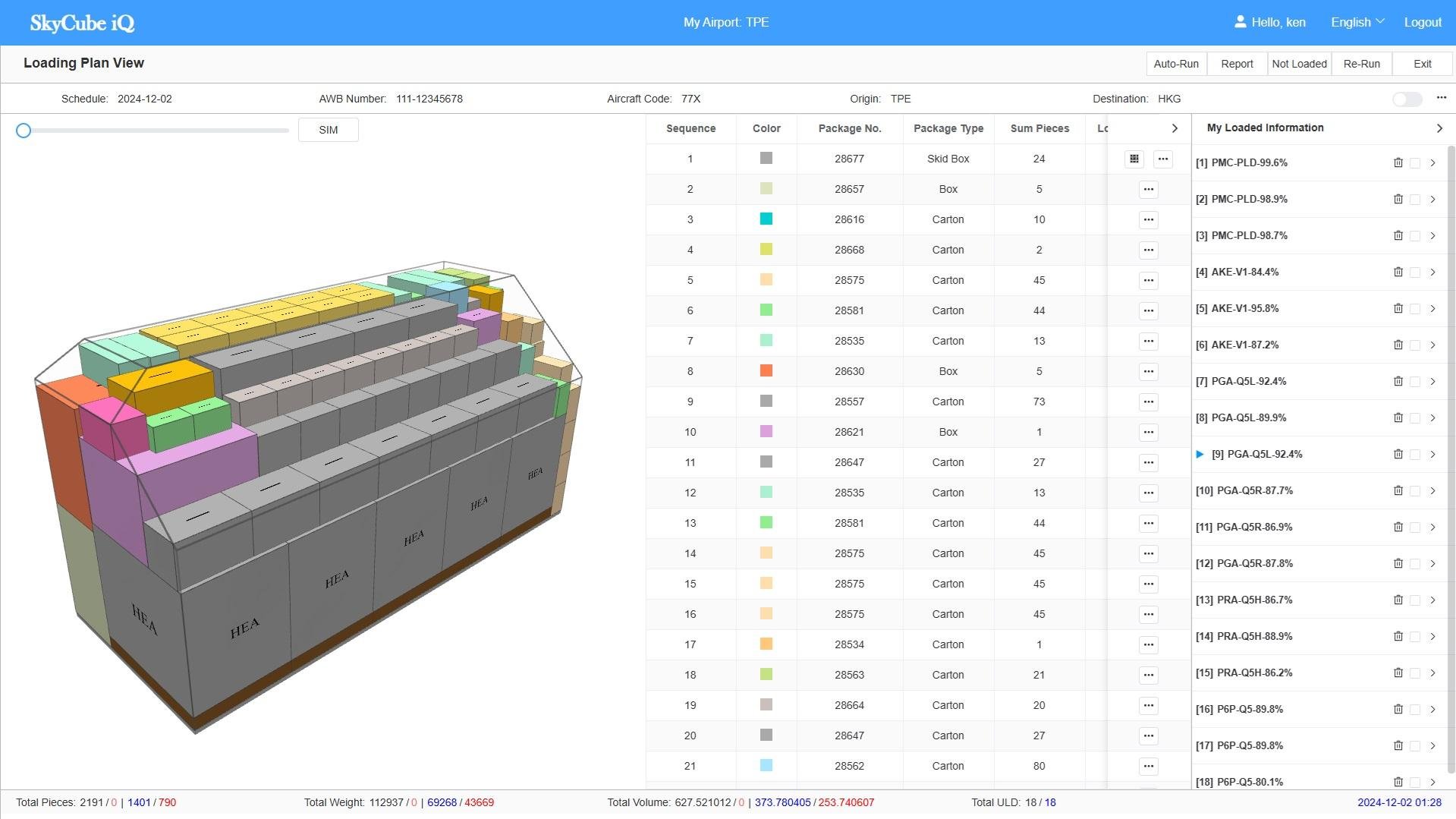Delete the P6P-Q5-89.8% entry numbered 16
The height and width of the screenshot is (819, 1456).
click(x=1398, y=709)
